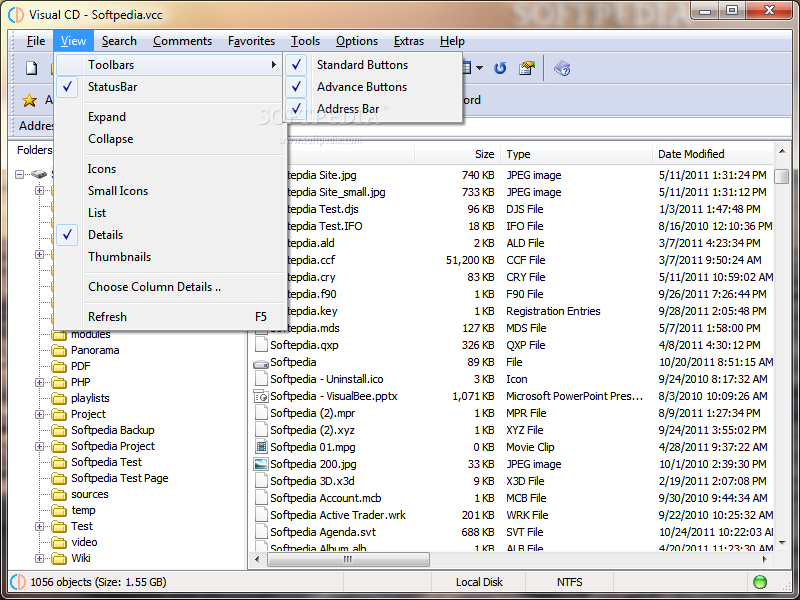Select the Softpedia Active Trader.wrk file name

[x=338, y=515]
